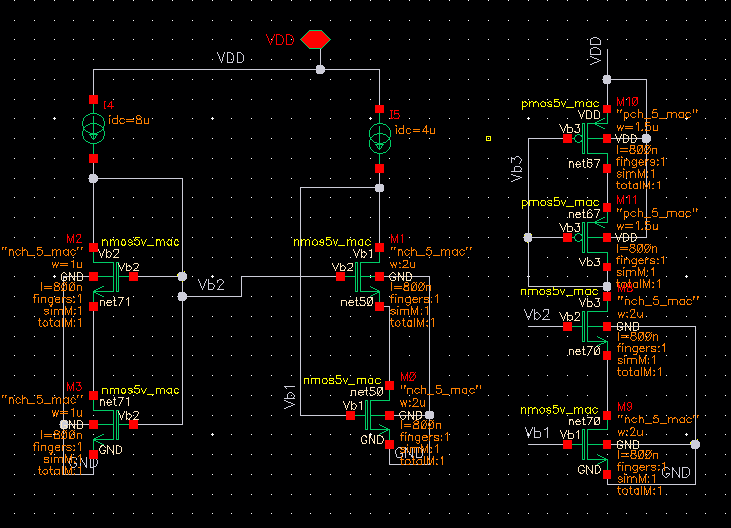This screenshot has width=731, height=528.
Task: Select the red VDD hexagon pin
Action: (316, 40)
